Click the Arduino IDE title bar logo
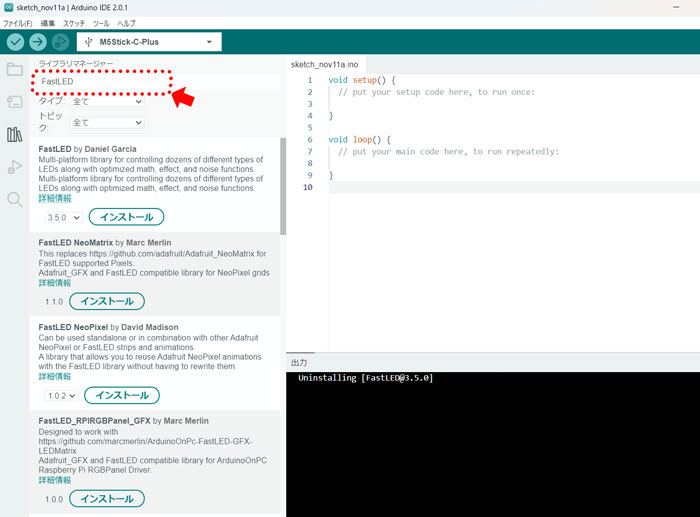Image resolution: width=700 pixels, height=517 pixels. click(x=8, y=8)
